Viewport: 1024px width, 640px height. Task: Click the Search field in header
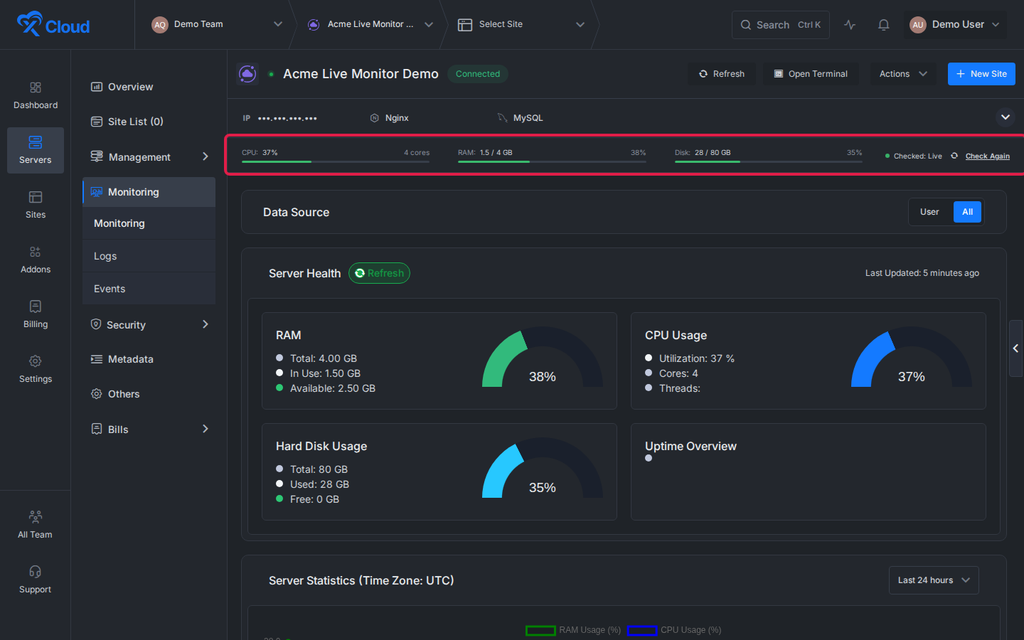[780, 25]
